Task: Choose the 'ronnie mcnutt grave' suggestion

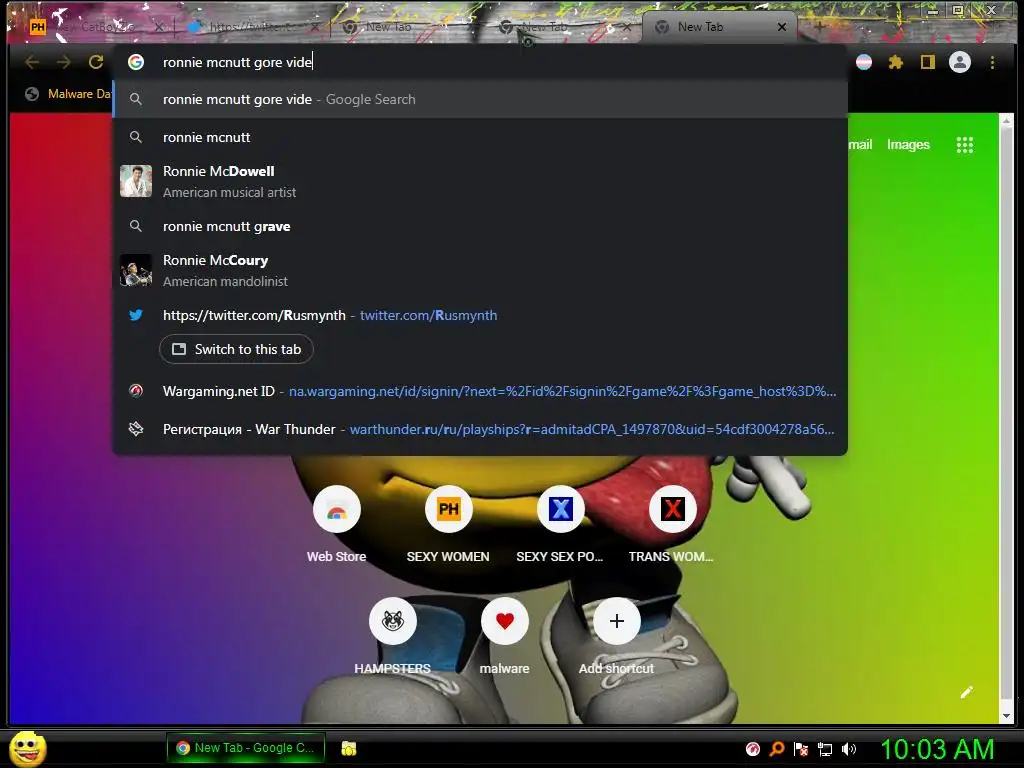Action: (x=480, y=226)
